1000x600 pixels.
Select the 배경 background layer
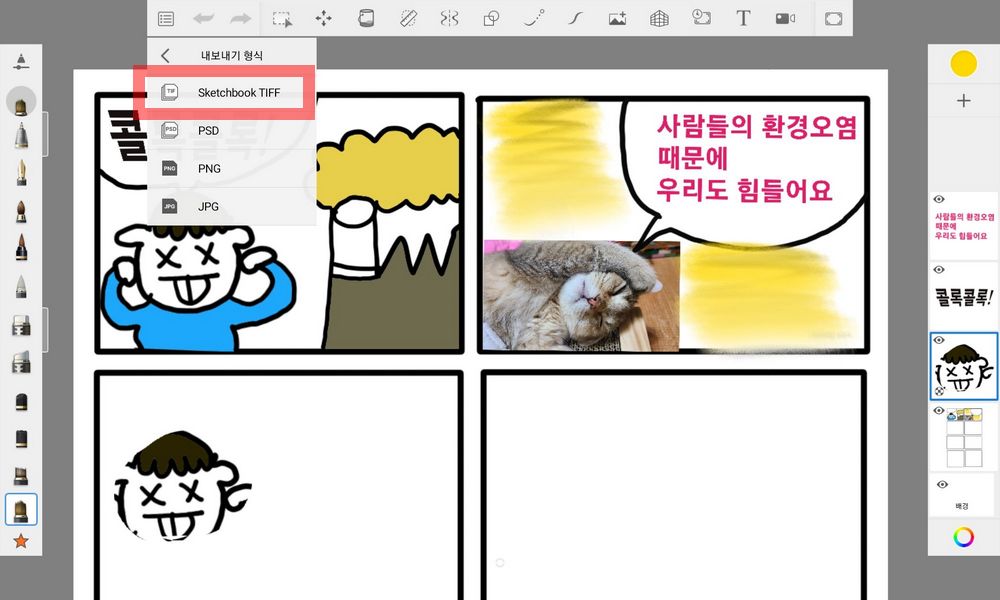[964, 495]
